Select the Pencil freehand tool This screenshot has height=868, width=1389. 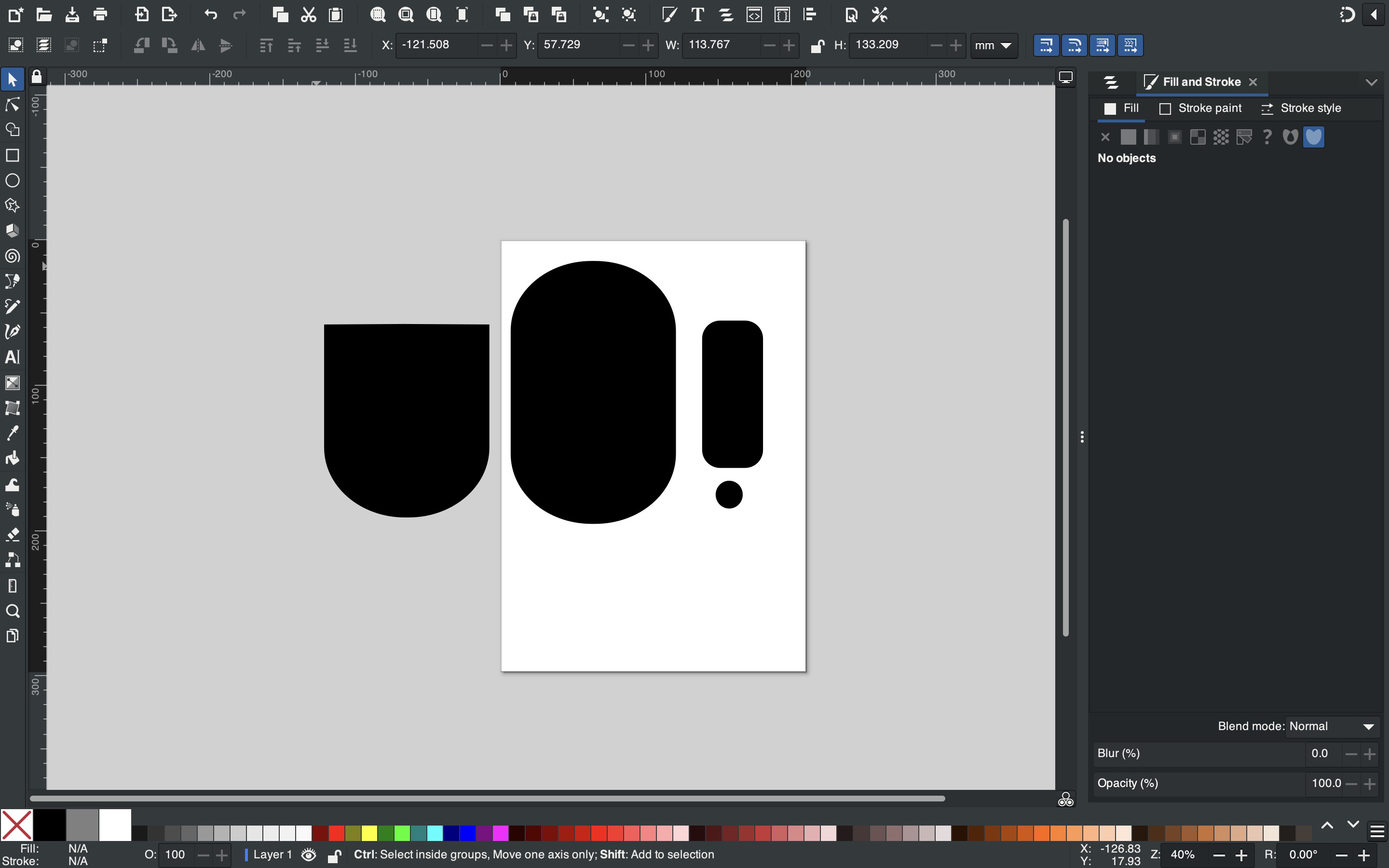12,307
